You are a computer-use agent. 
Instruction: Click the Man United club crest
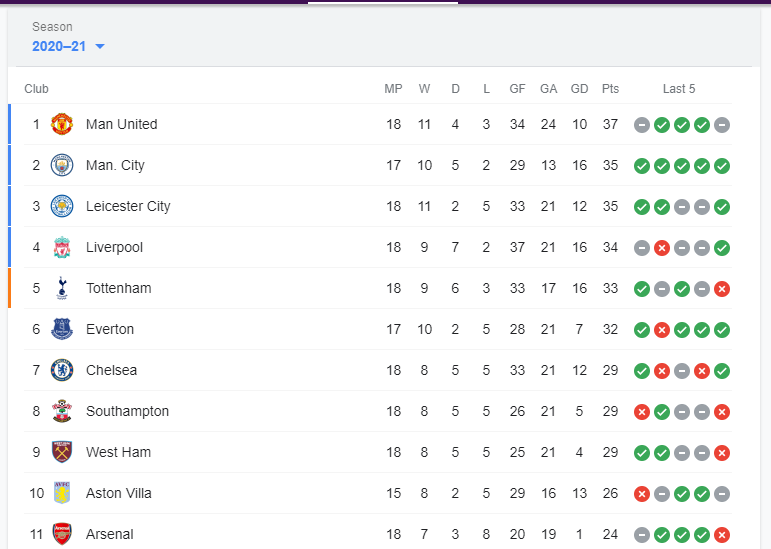click(x=62, y=124)
